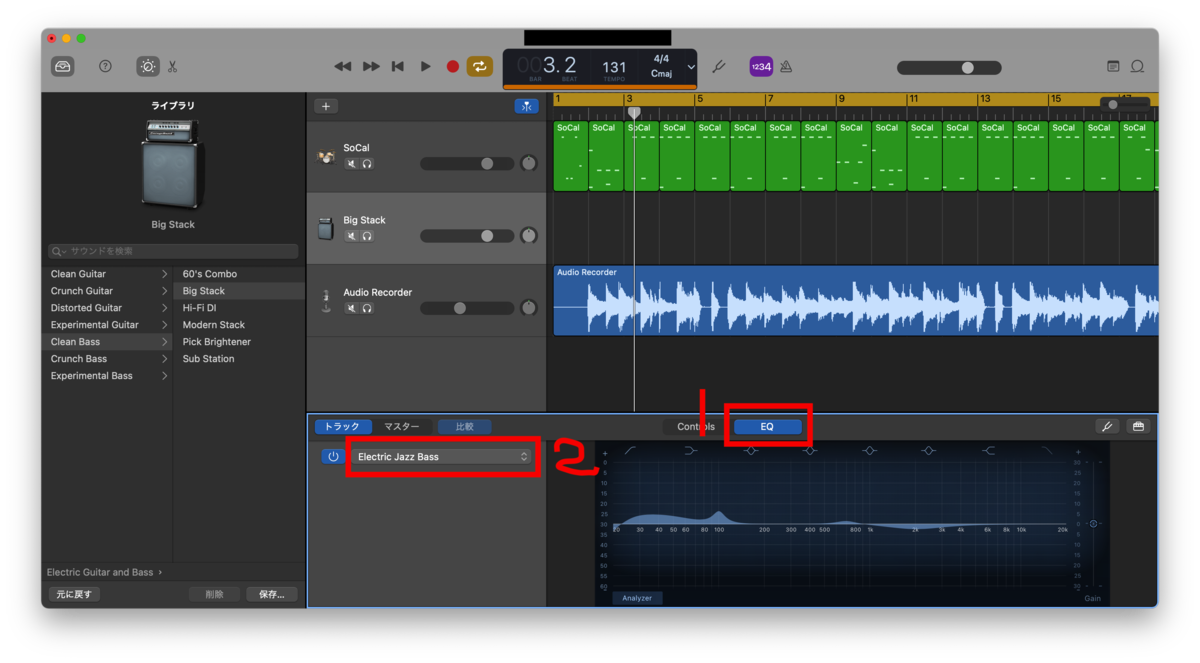Mute the Audio Recorder track
Image resolution: width=1200 pixels, height=663 pixels.
point(351,308)
